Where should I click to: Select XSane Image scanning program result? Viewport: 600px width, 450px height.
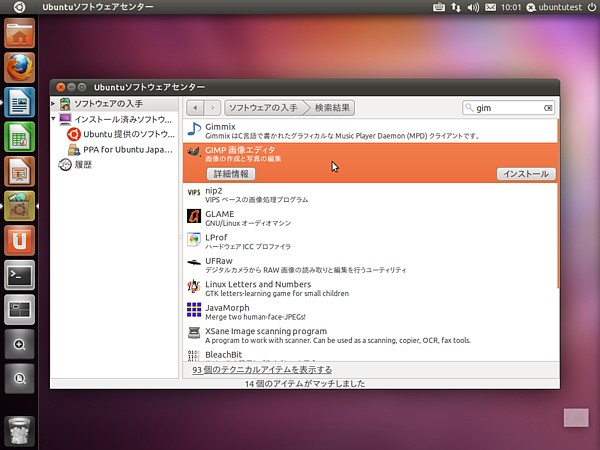click(370, 335)
